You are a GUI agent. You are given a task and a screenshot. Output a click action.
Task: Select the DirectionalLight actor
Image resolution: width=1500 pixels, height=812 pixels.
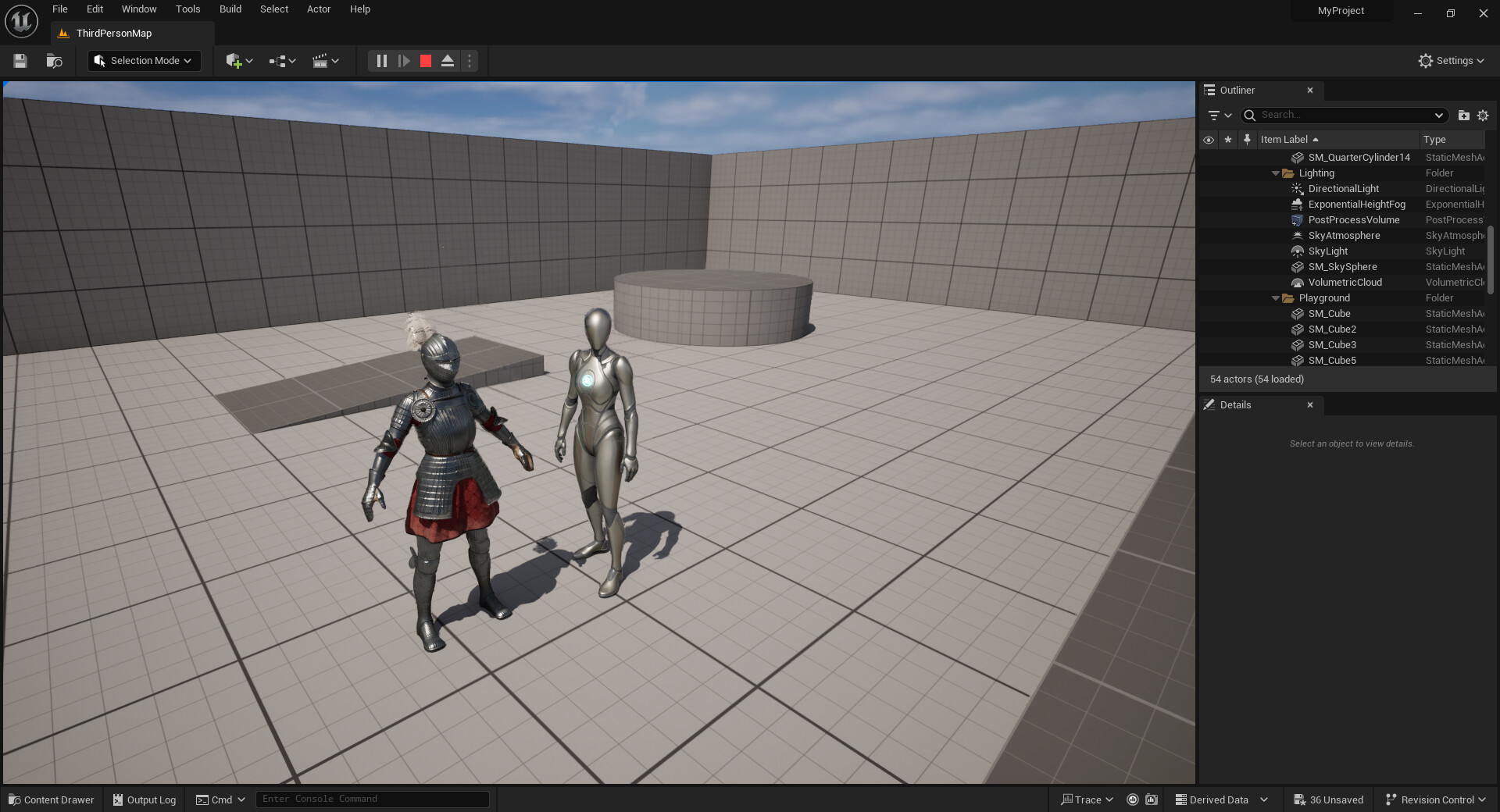[1342, 189]
